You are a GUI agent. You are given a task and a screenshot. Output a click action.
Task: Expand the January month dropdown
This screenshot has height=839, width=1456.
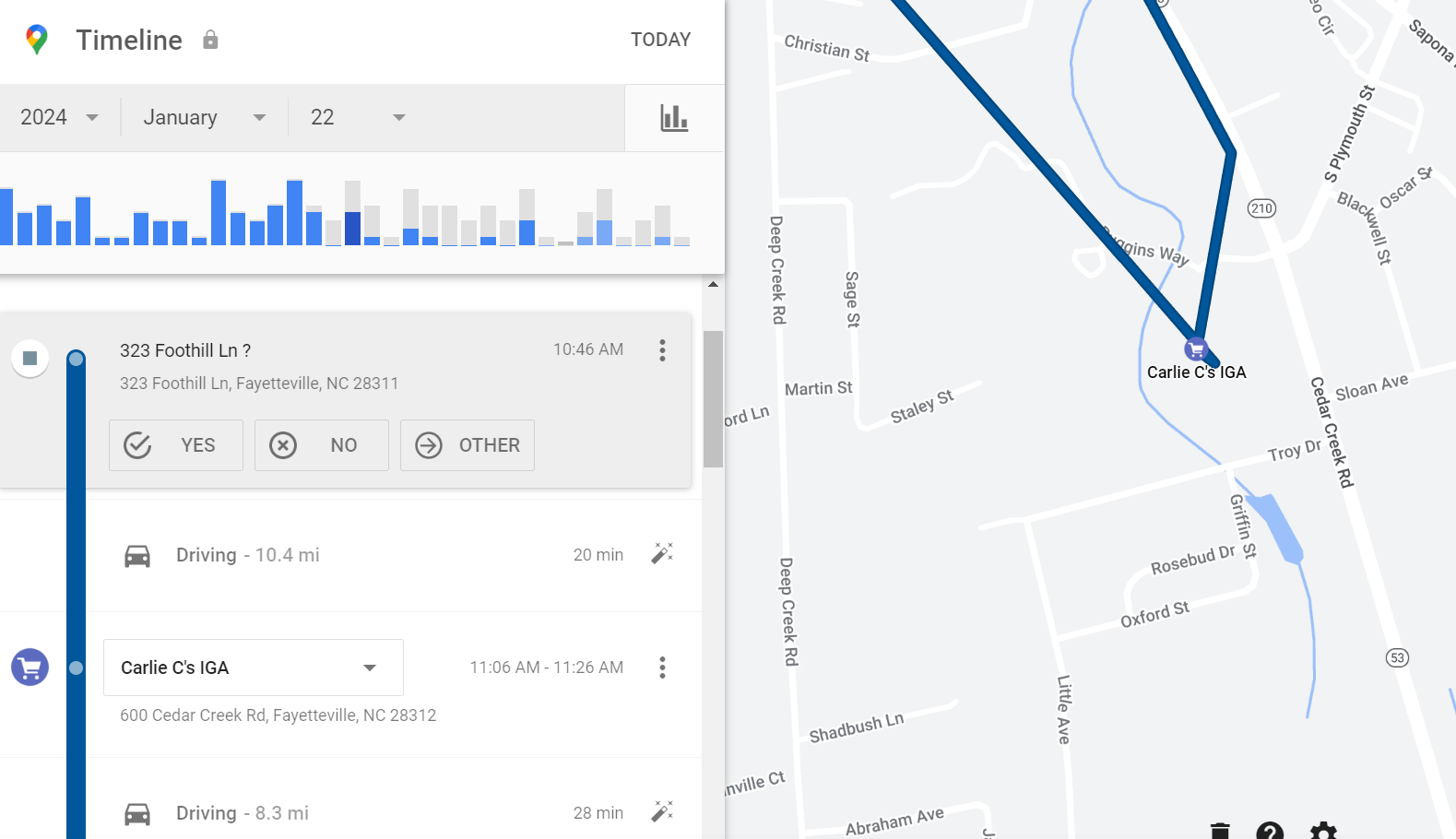(x=204, y=118)
